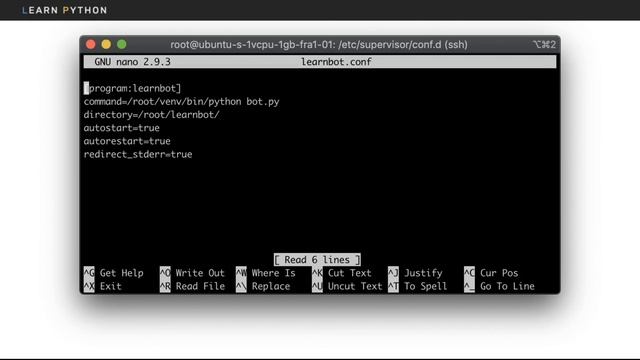Click the ^K Cut Text shortcut
Viewport: 640px width, 360px height.
pyautogui.click(x=342, y=273)
